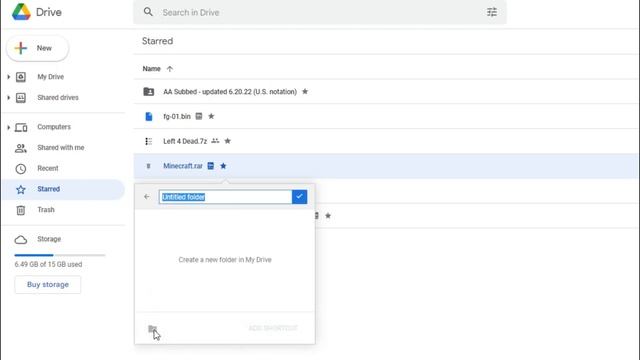
Task: Sort by the Name column header
Action: (151, 69)
